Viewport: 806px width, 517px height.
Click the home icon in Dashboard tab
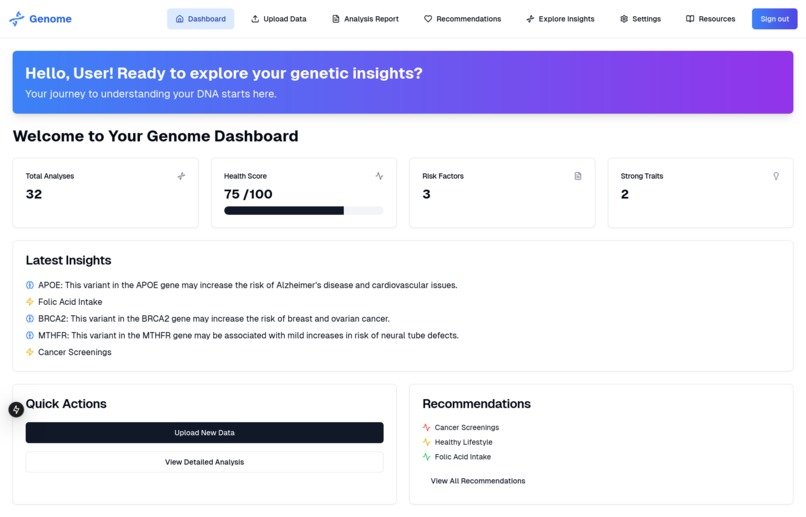pos(179,19)
